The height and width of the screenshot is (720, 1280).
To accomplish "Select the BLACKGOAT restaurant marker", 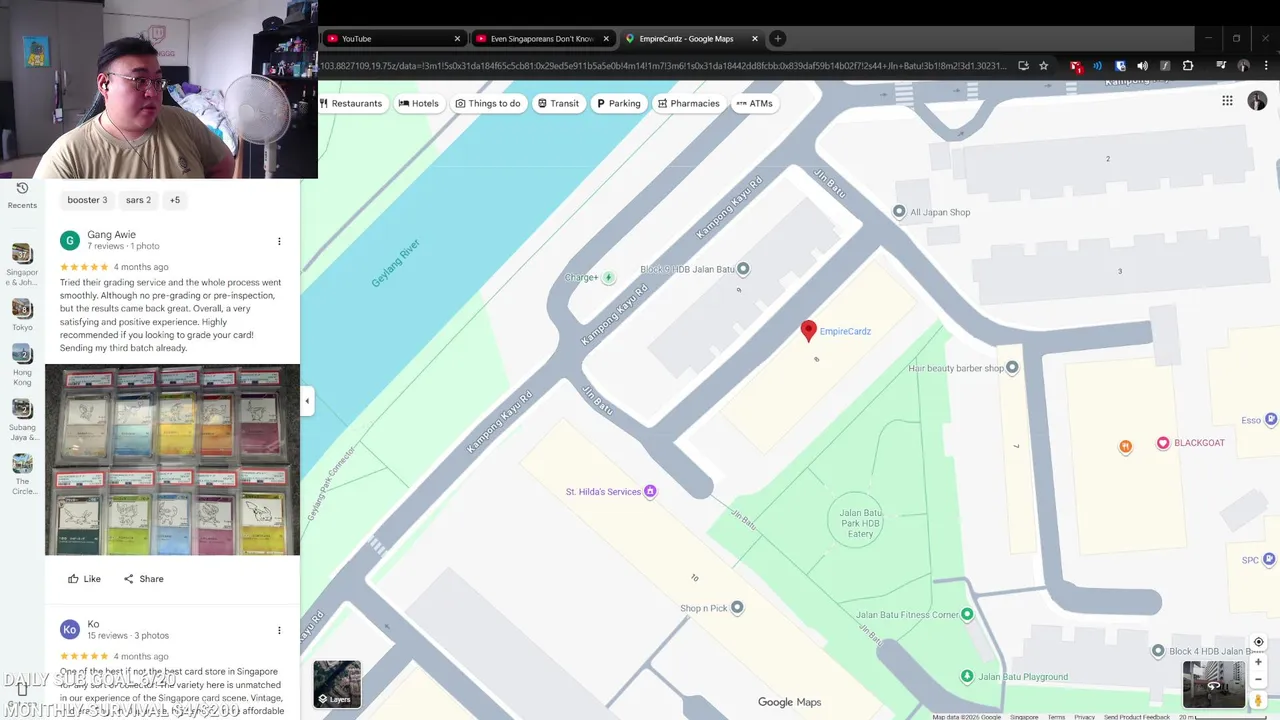I will click(x=1163, y=443).
